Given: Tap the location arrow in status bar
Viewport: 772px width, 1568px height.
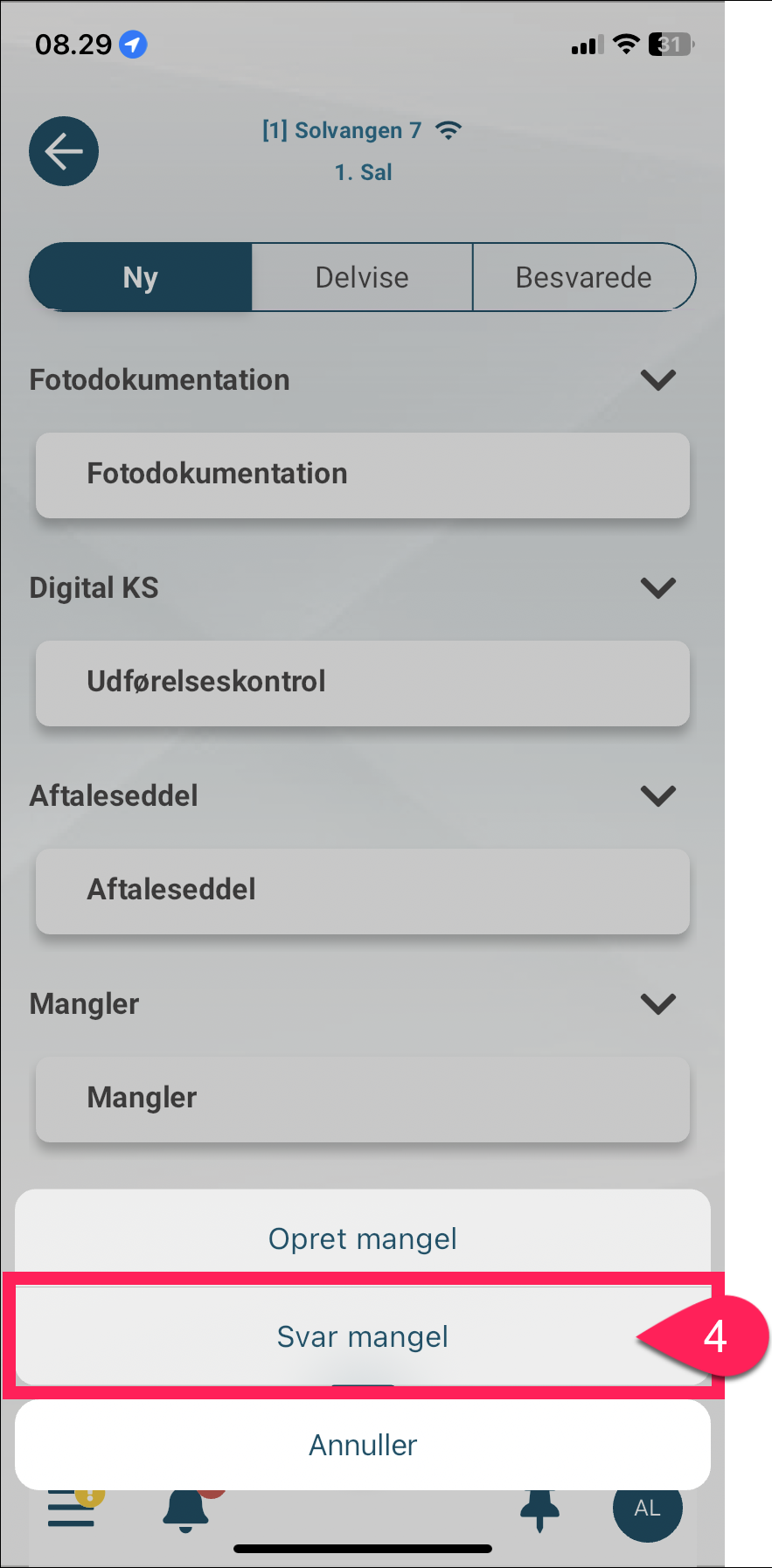Looking at the screenshot, I should (133, 44).
